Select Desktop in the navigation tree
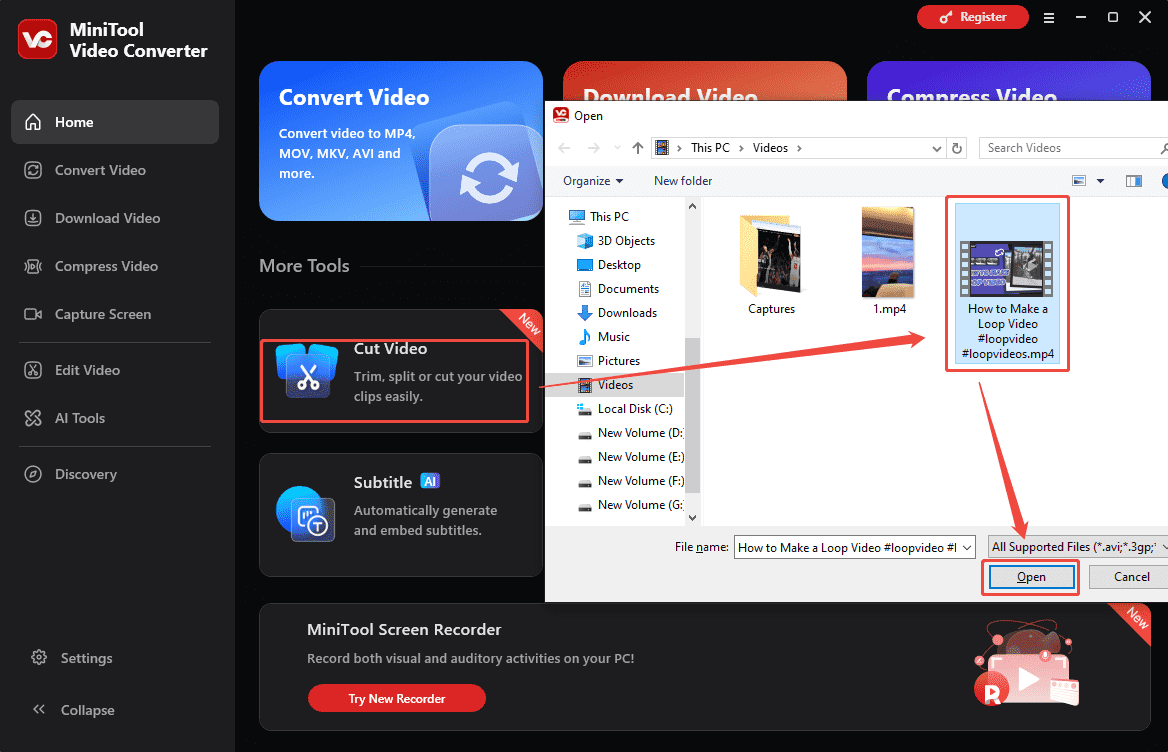Viewport: 1168px width, 752px height. click(609, 265)
